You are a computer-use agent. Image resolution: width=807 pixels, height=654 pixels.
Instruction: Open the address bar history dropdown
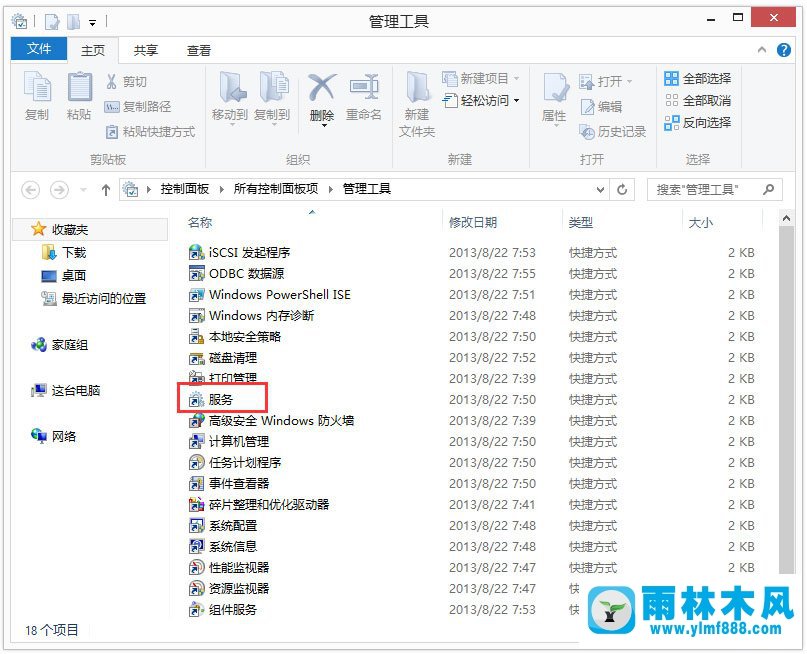point(600,190)
